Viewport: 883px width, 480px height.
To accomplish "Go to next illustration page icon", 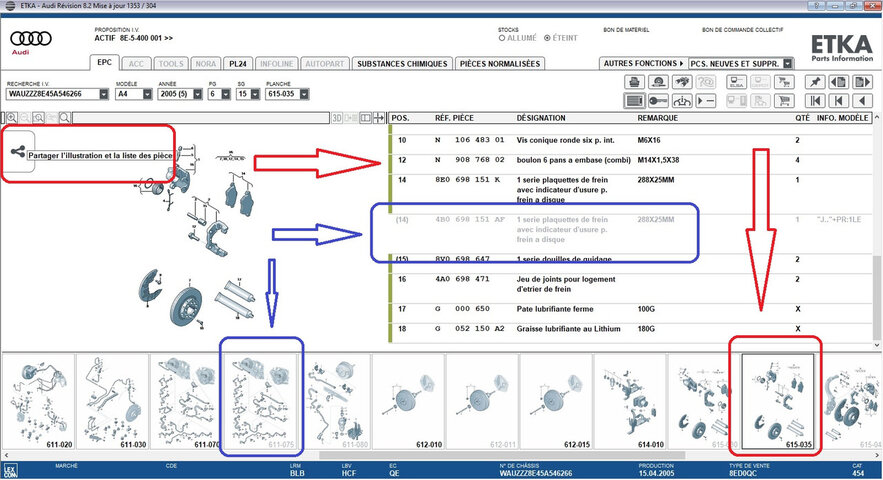I will 863,82.
